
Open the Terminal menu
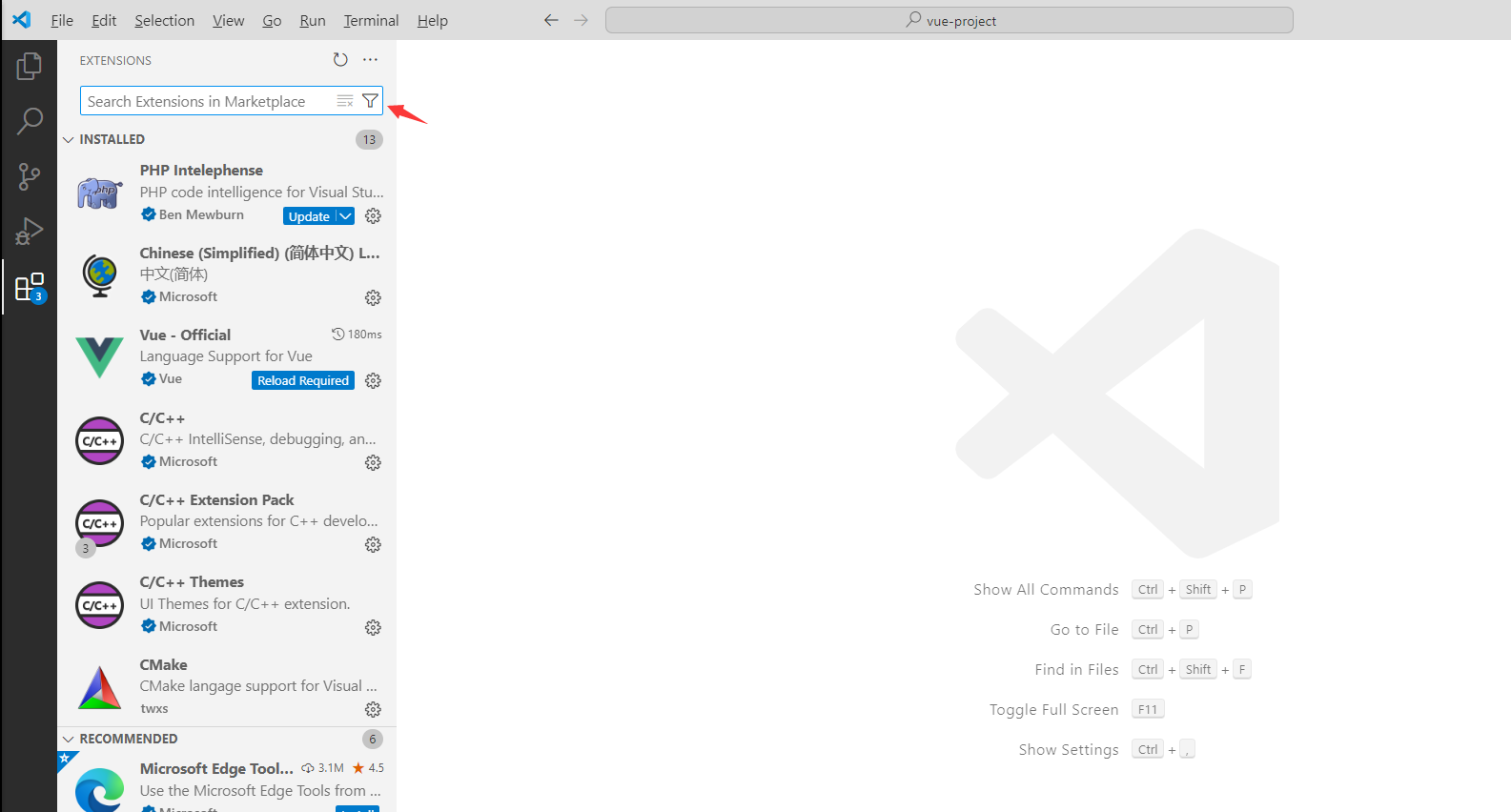371,20
